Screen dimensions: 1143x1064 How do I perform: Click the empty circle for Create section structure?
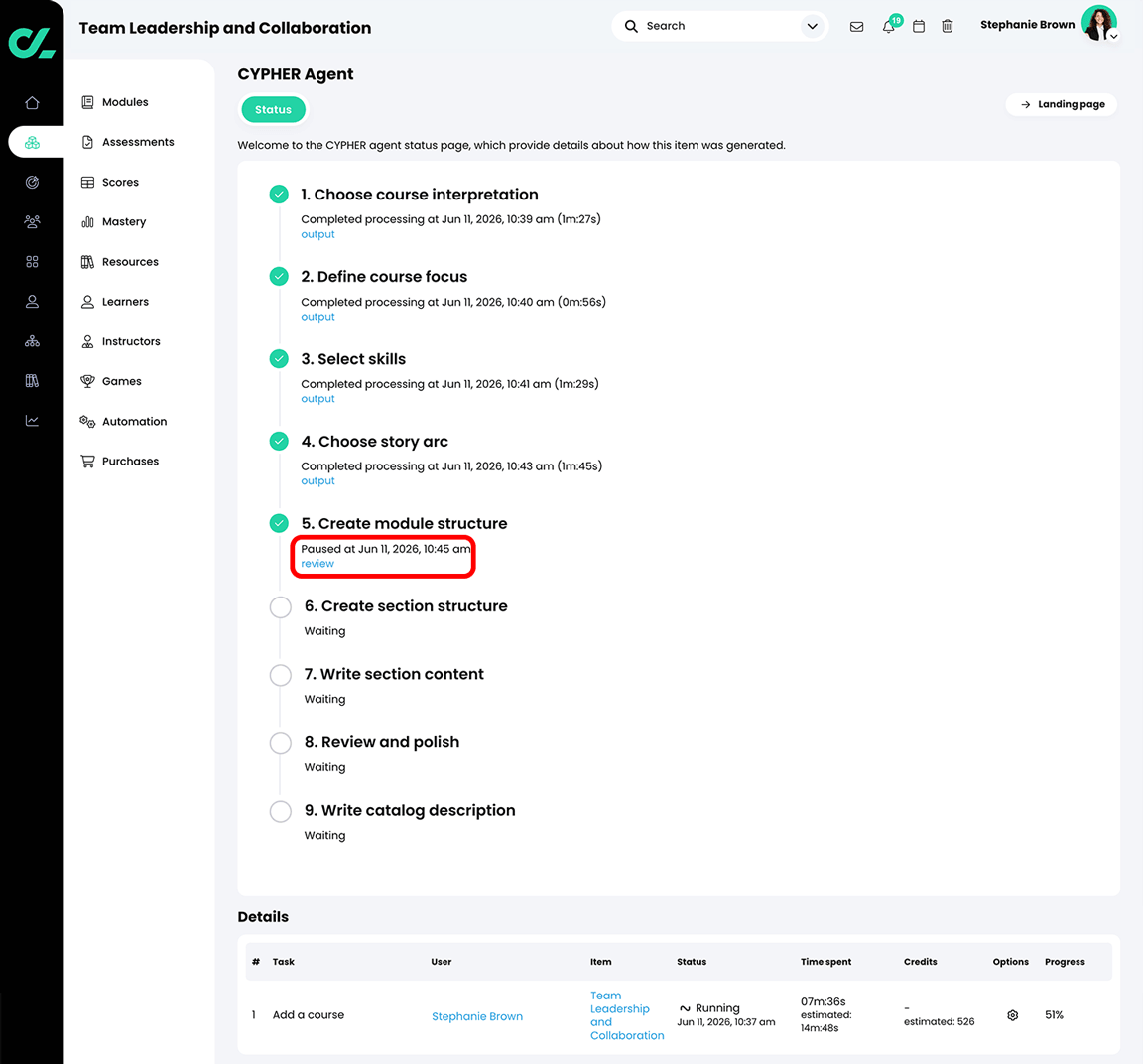281,606
